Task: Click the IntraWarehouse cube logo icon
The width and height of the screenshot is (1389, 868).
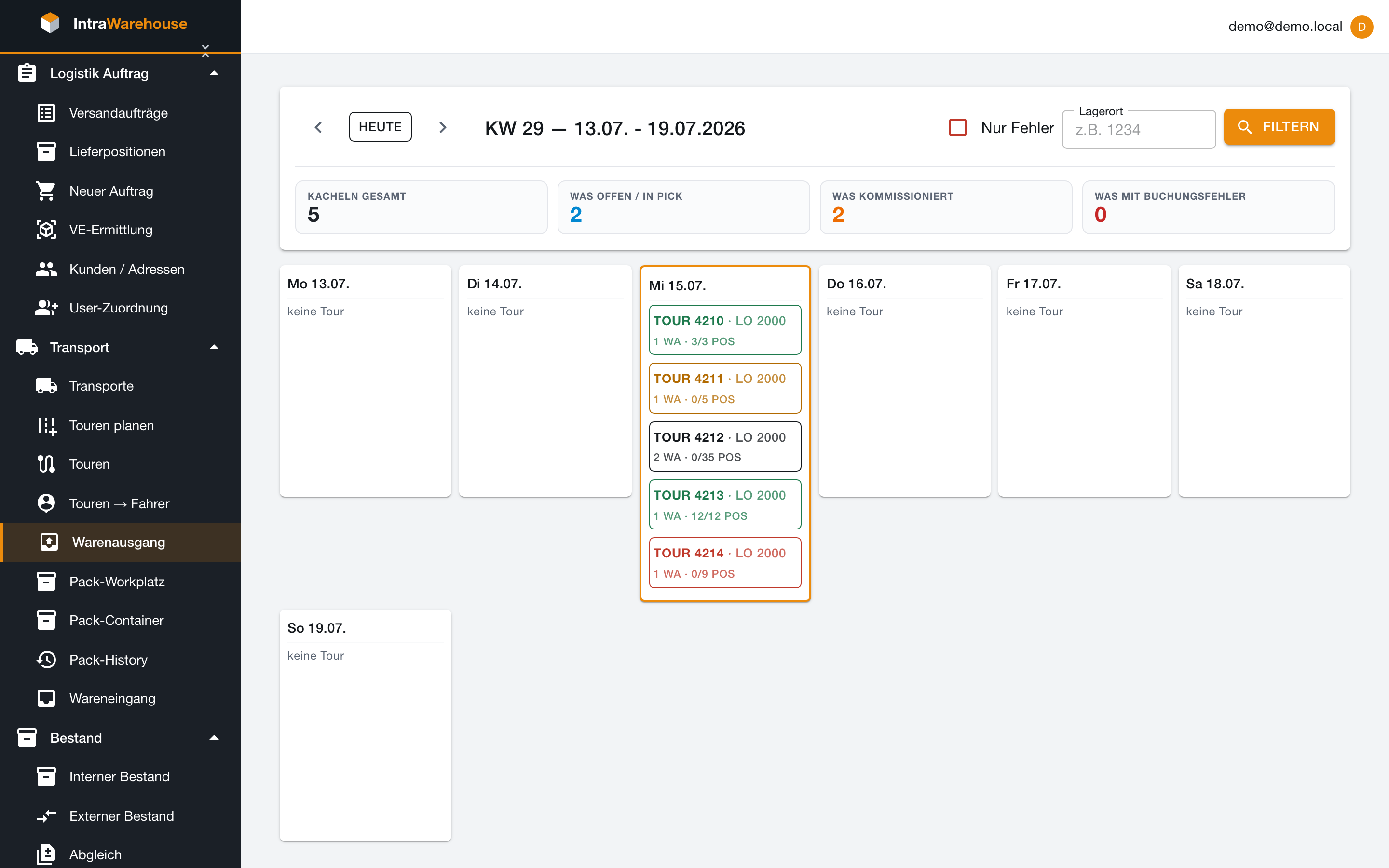Action: coord(50,23)
